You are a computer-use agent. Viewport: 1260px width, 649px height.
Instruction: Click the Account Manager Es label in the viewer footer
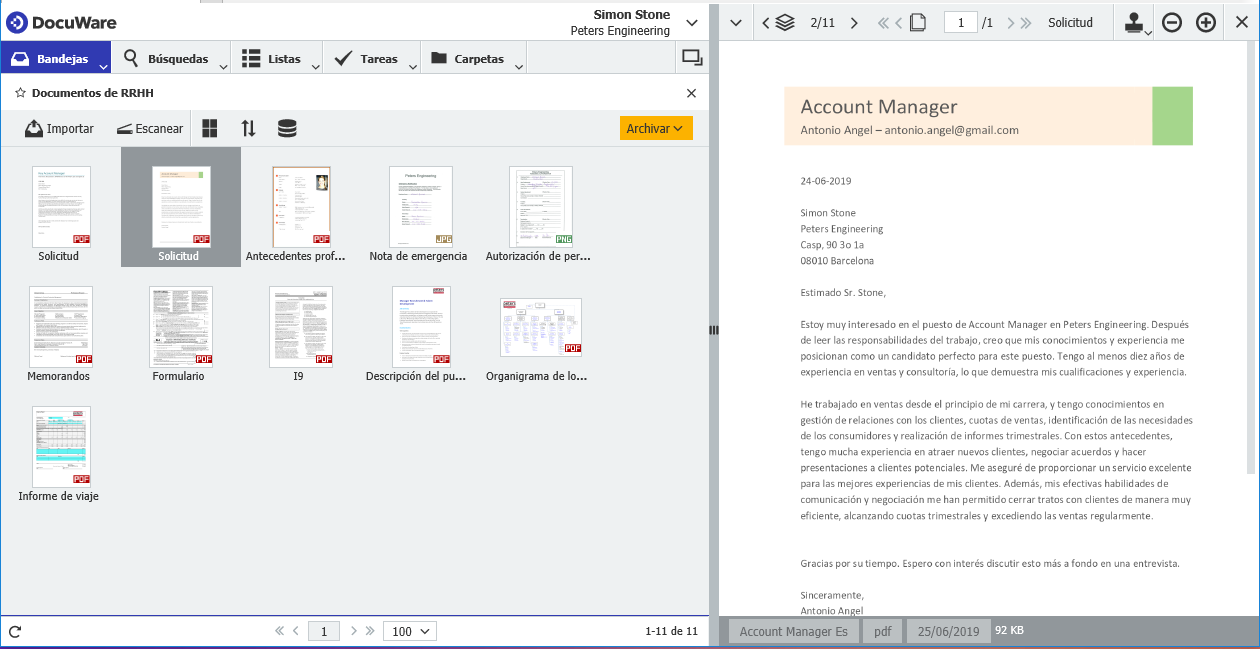[792, 631]
